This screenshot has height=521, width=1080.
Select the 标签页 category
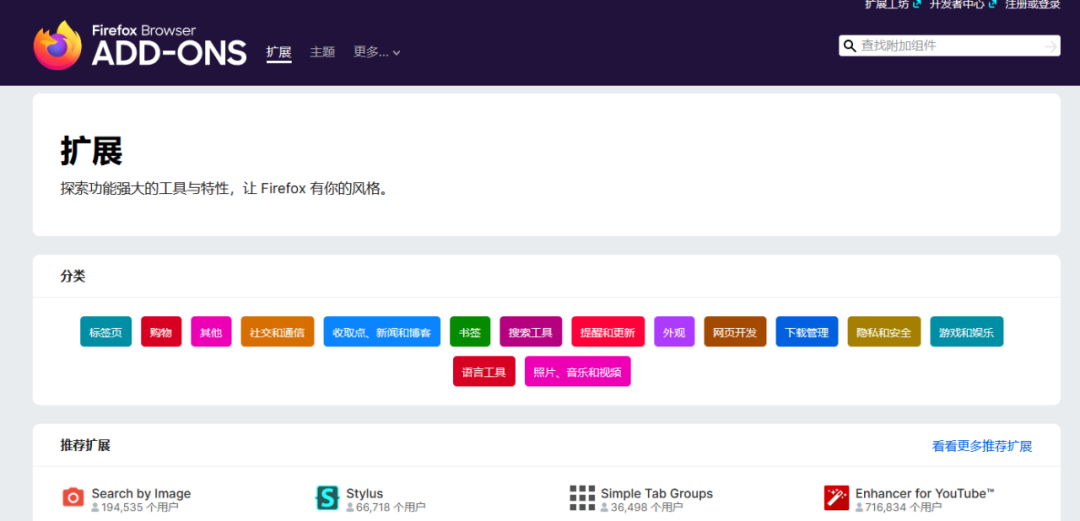105,331
